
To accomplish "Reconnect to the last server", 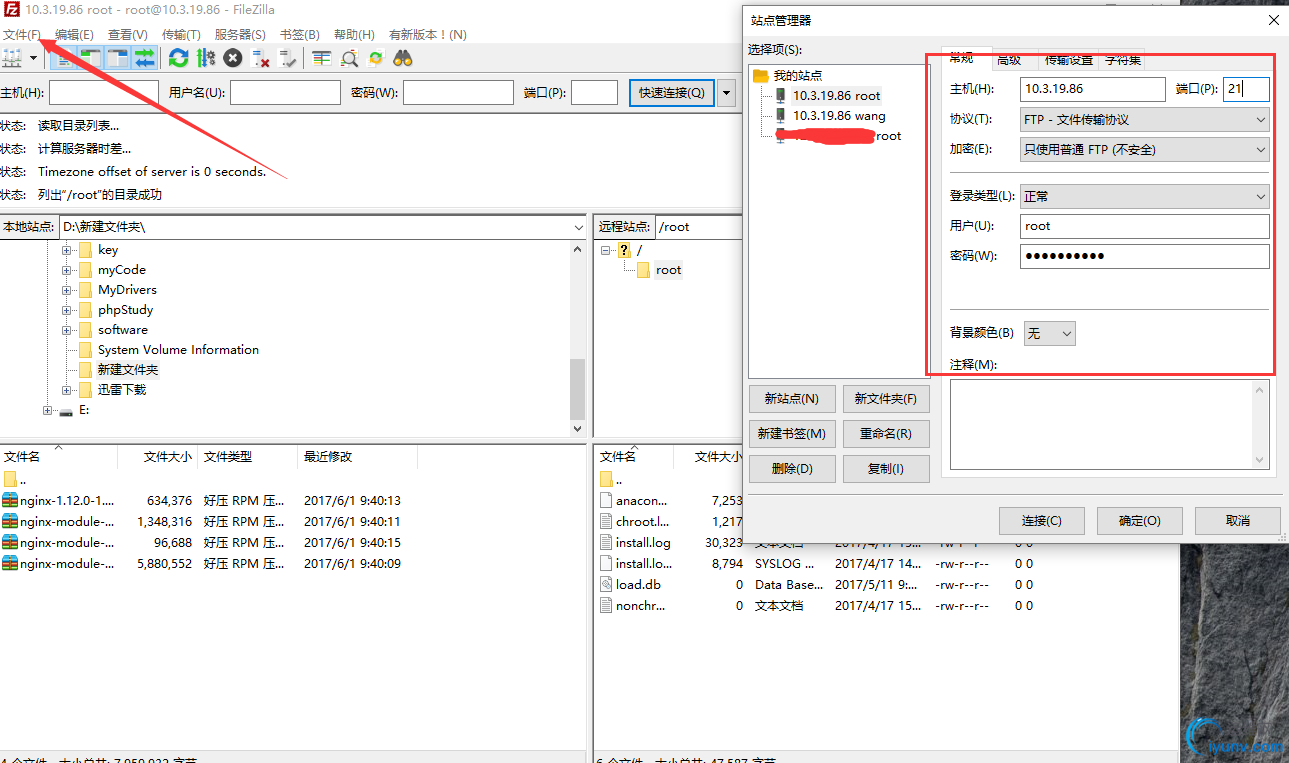I will (288, 58).
